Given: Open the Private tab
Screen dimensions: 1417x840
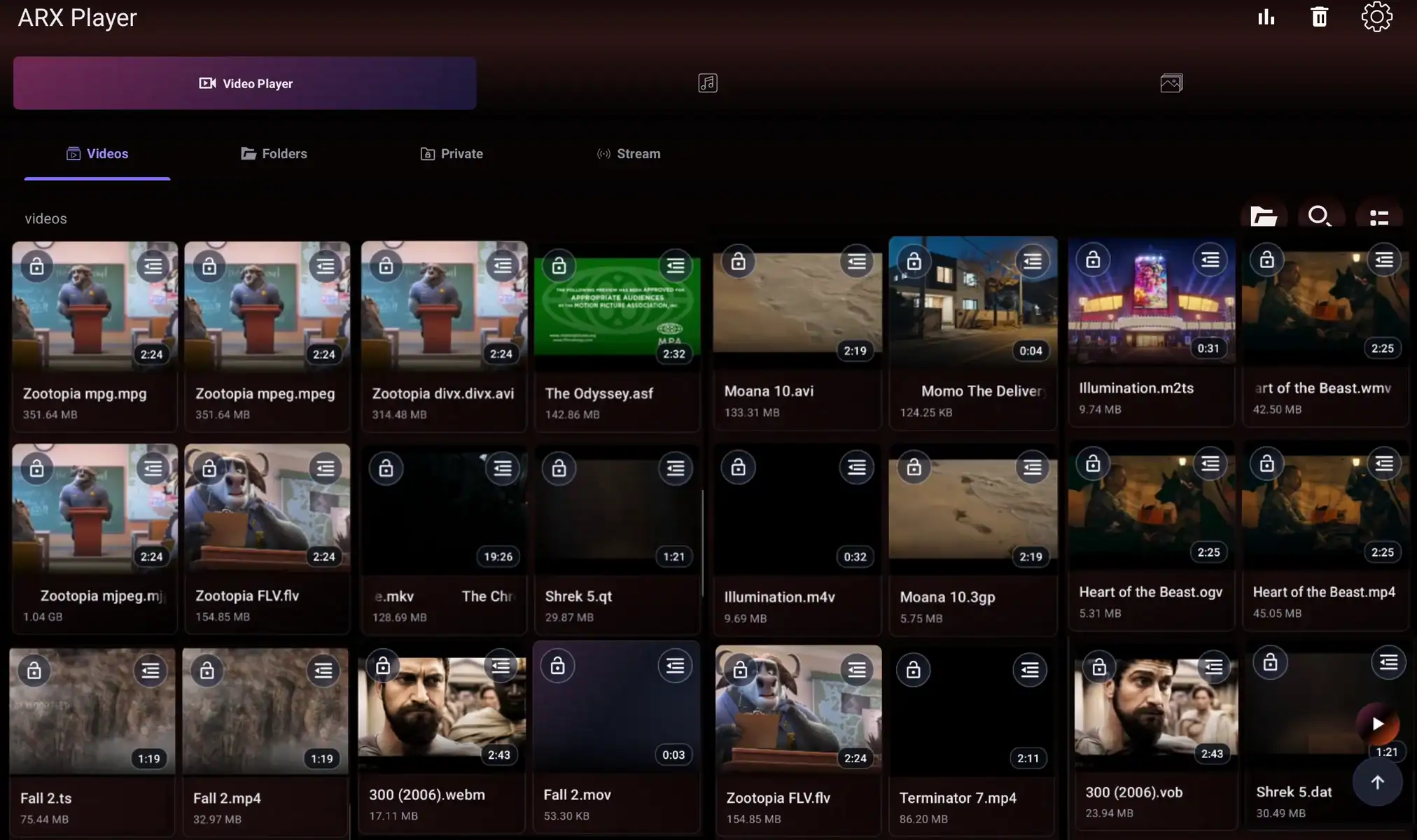Looking at the screenshot, I should (452, 153).
